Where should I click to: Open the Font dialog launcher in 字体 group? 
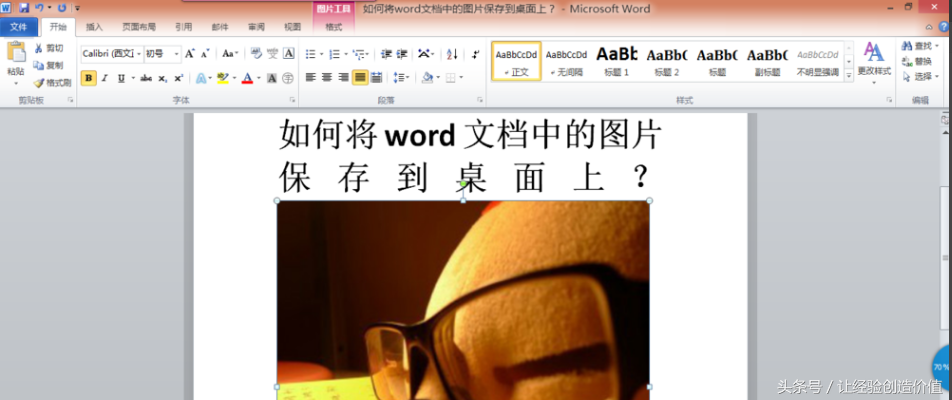[293, 99]
